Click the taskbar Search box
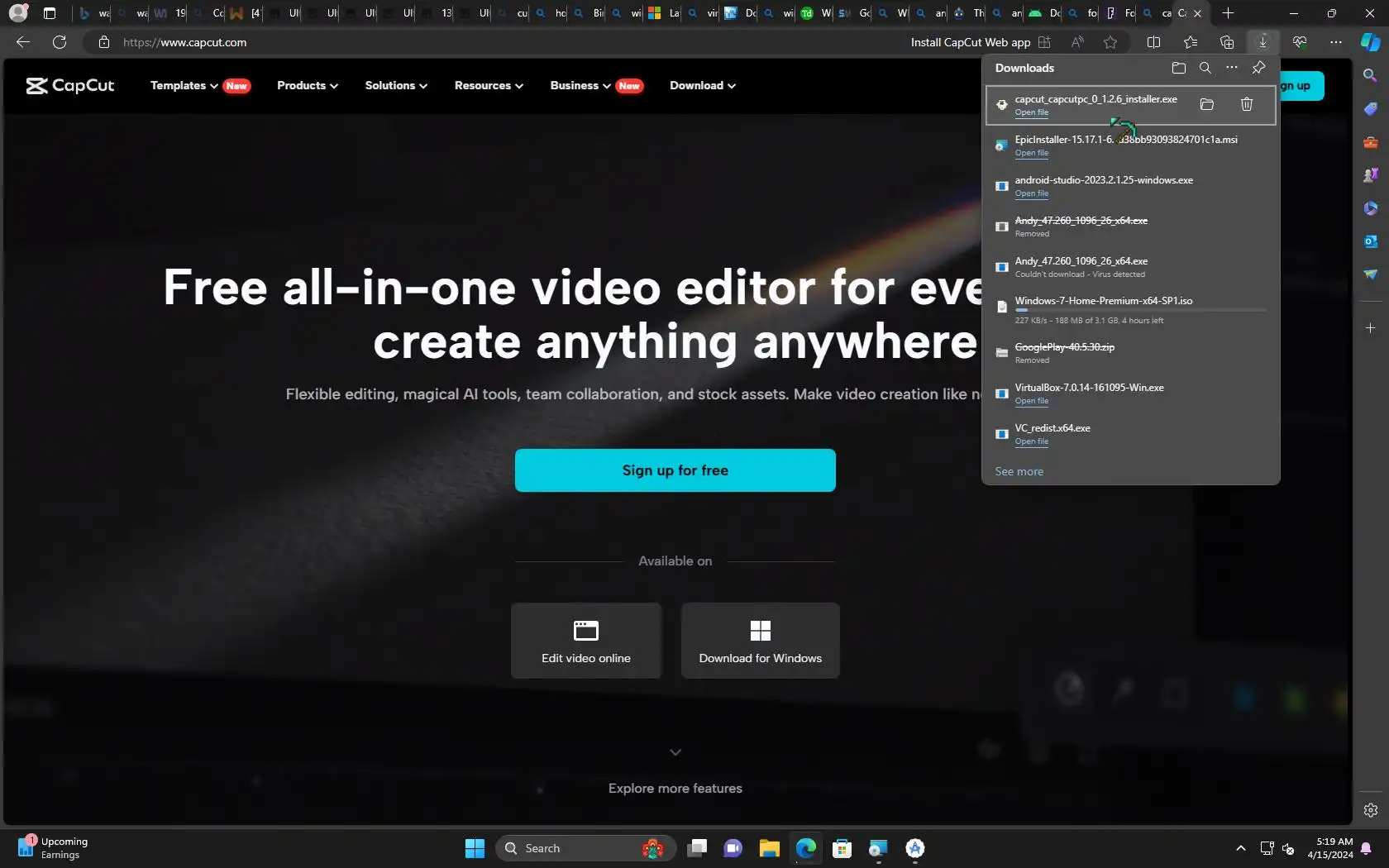 point(585,848)
